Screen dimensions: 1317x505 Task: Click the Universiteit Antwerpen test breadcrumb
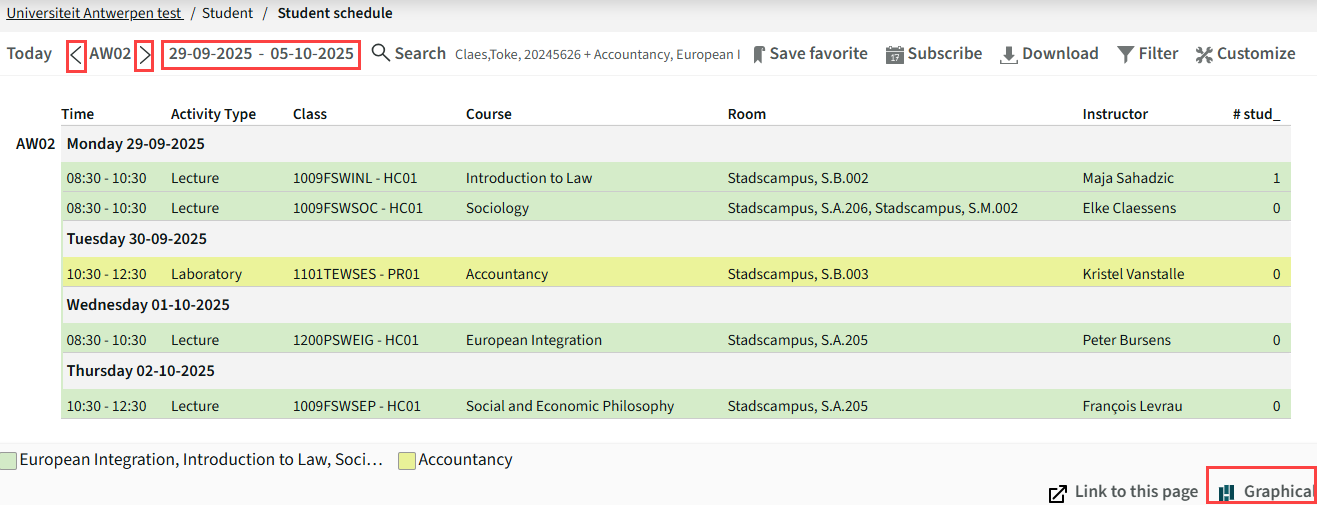pos(94,13)
